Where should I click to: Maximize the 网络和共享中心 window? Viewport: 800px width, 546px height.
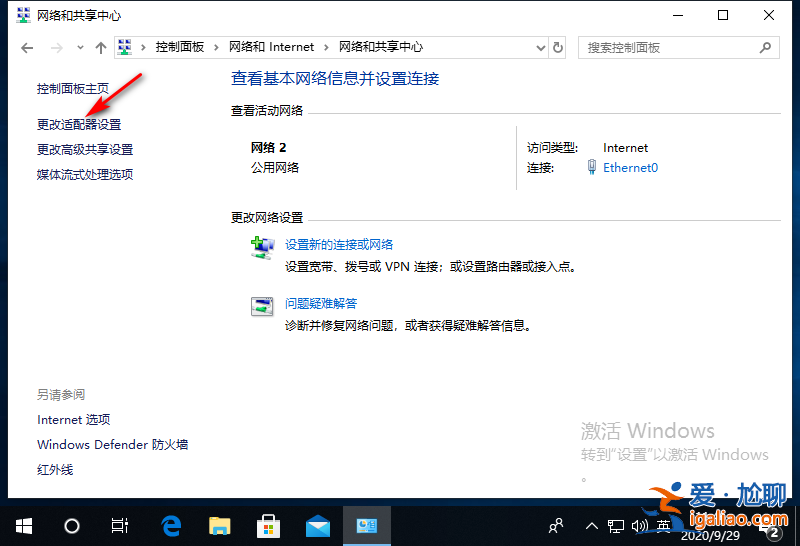(x=723, y=15)
